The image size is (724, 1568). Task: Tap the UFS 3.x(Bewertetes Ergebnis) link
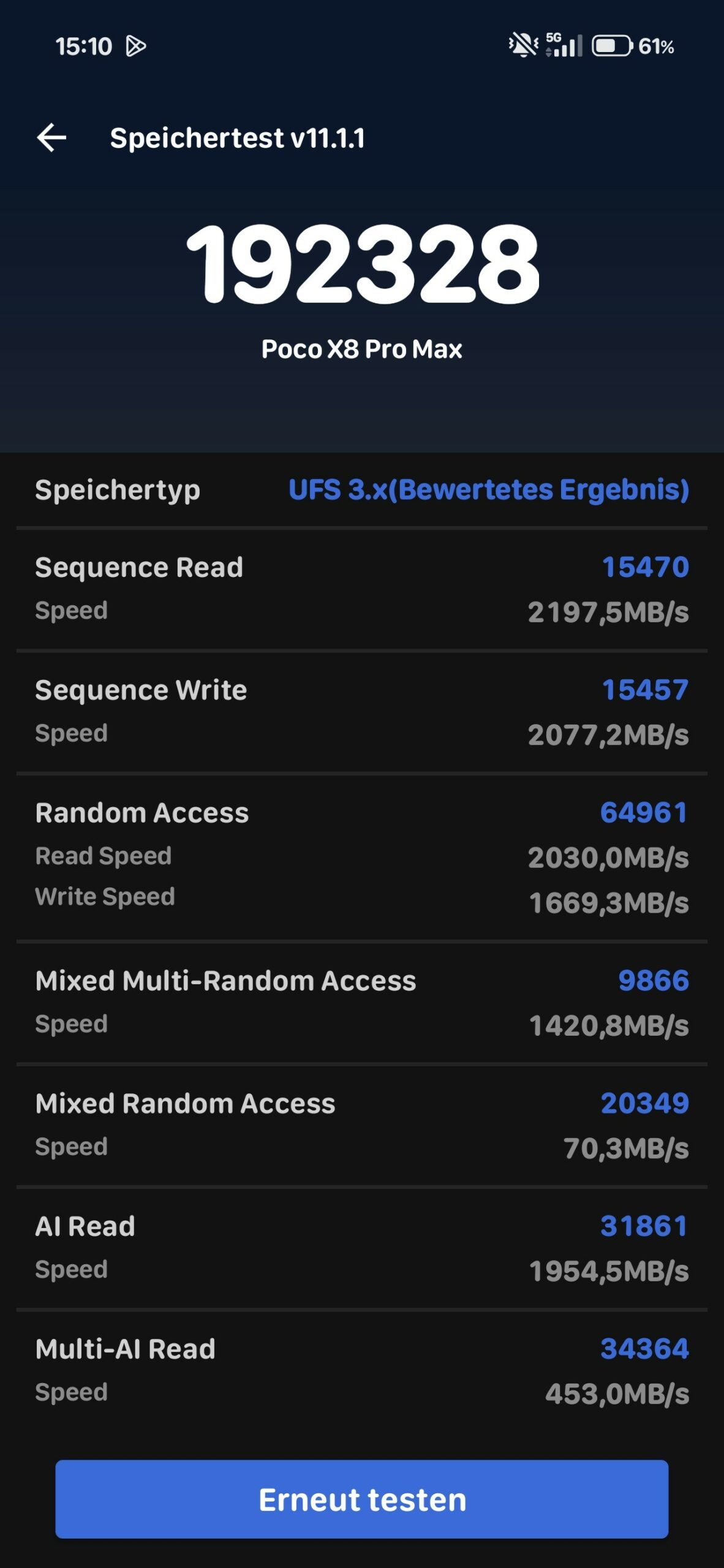point(489,489)
